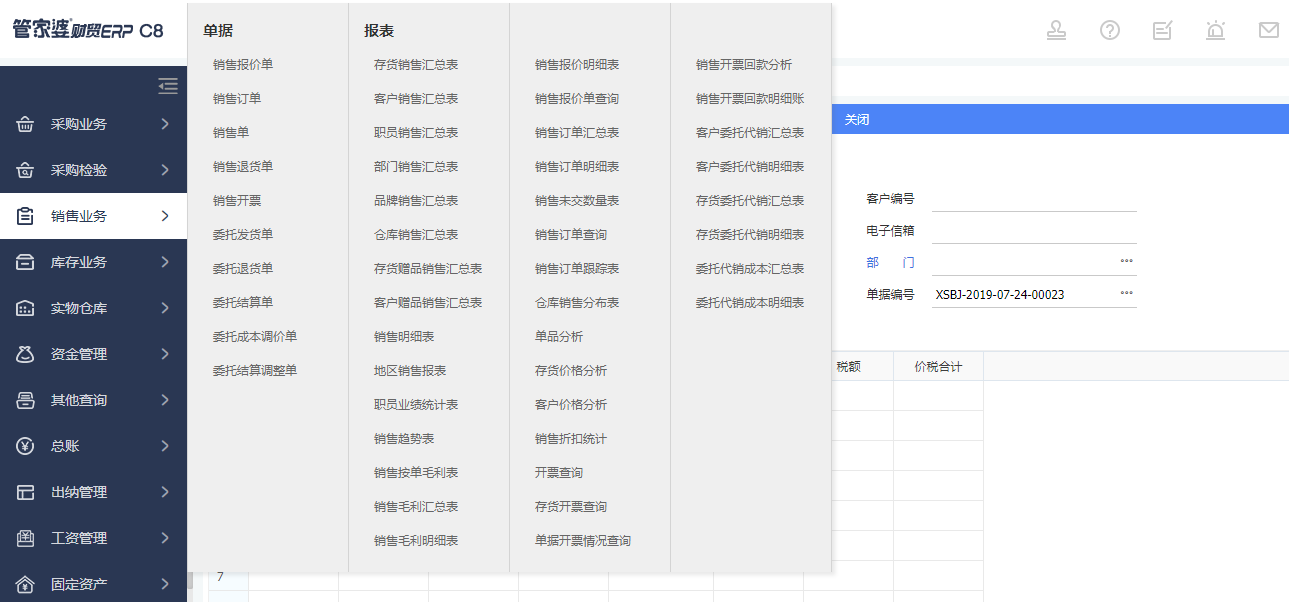This screenshot has height=602, width=1289.
Task: Open the 单据编号 ellipsis picker
Action: 1126,293
